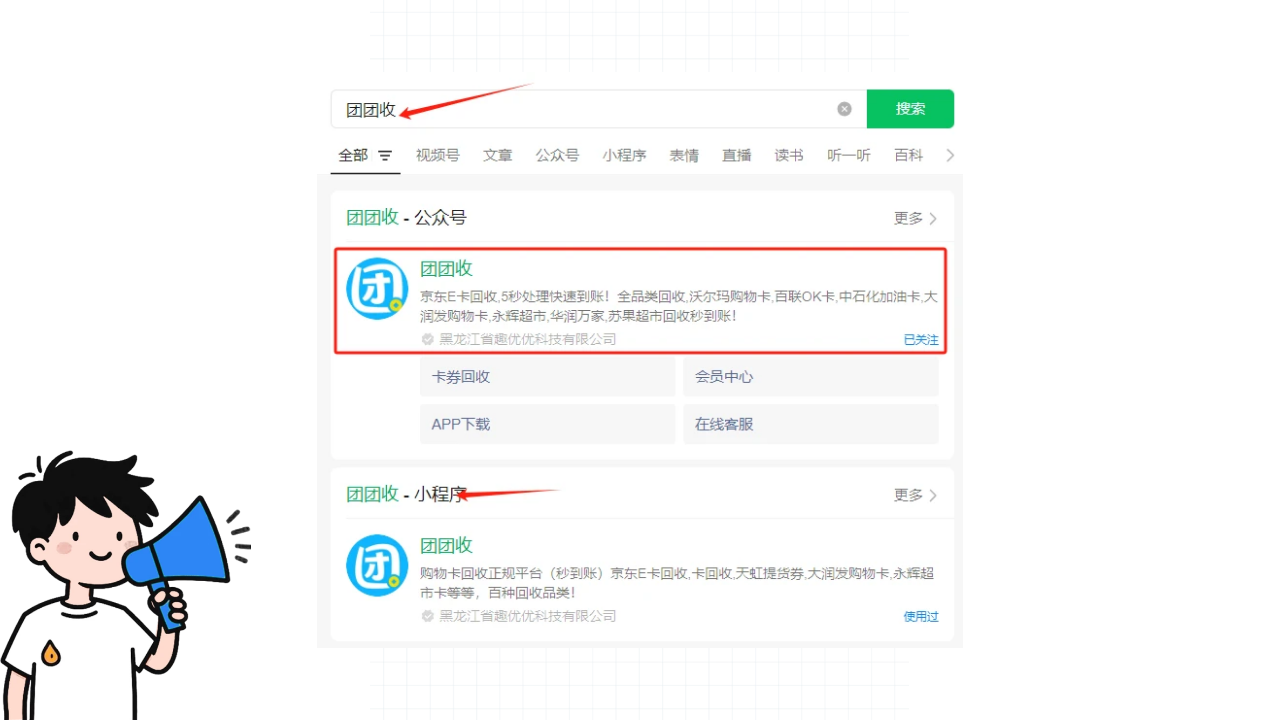This screenshot has height=720, width=1280.
Task: Open the 团团收 小程序 title link
Action: click(446, 545)
